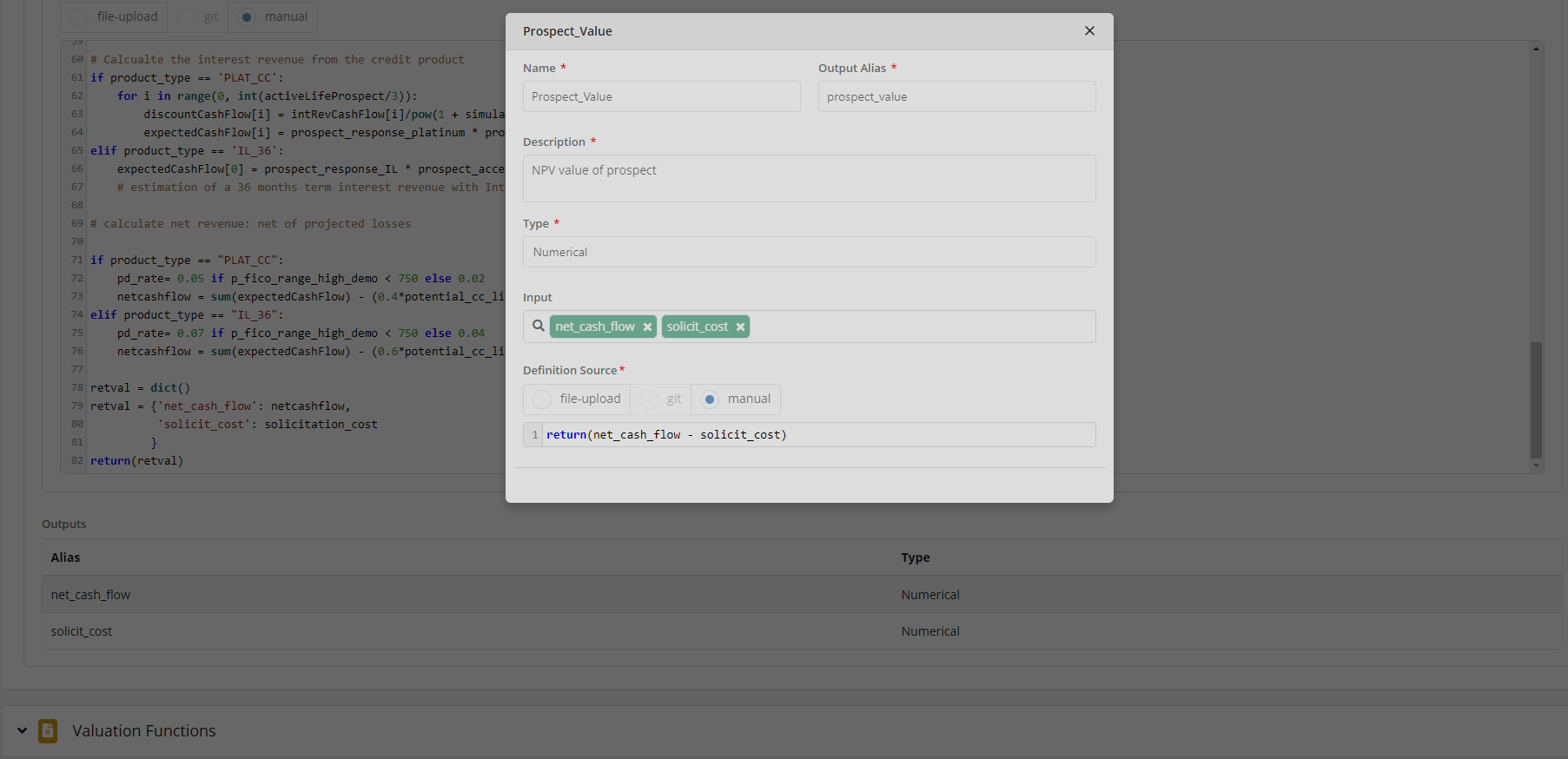Select file-upload definition source in dialog
The width and height of the screenshot is (1568, 759).
click(543, 399)
